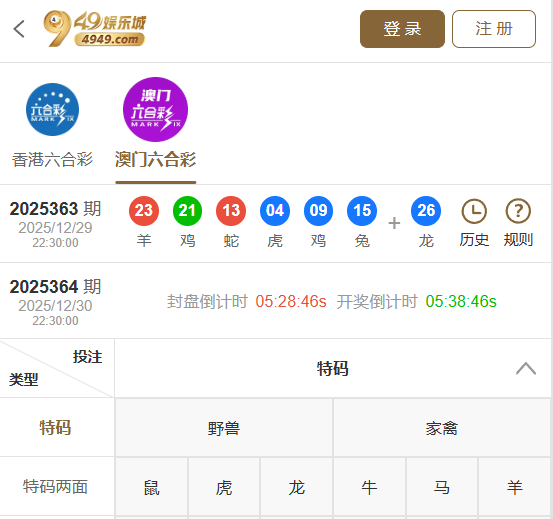
Task: Click the green countdown 05:38:46s
Action: tap(461, 302)
